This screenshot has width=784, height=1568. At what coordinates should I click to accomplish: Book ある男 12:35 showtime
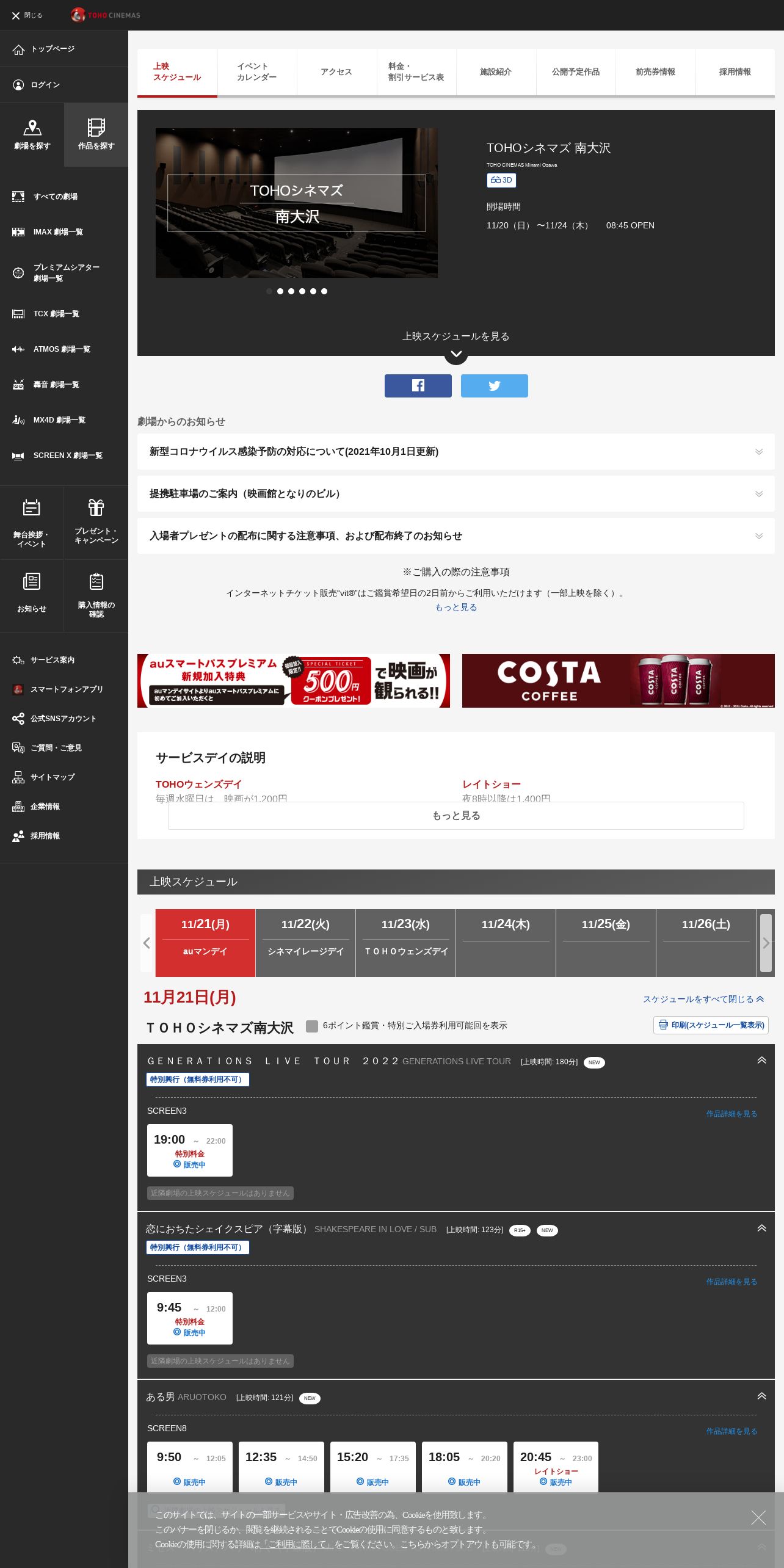point(281,1467)
